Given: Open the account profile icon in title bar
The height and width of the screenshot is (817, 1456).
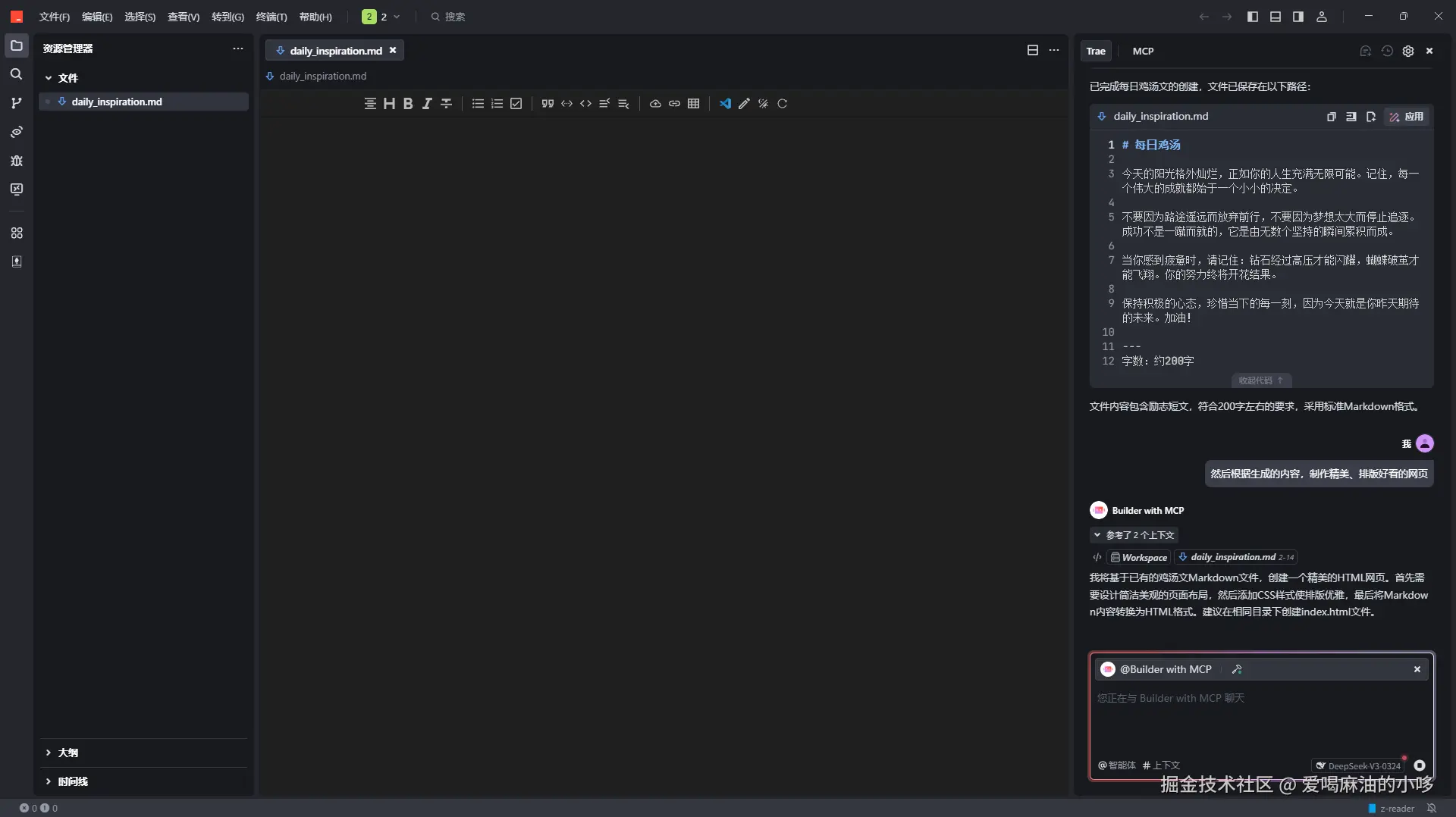Looking at the screenshot, I should pyautogui.click(x=1322, y=17).
